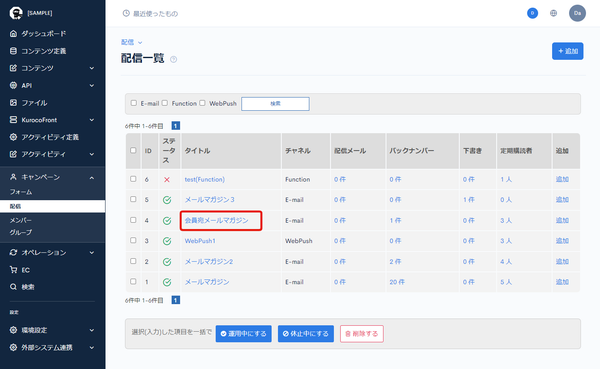Image resolution: width=600 pixels, height=369 pixels.
Task: Click green check status of WebPush1
Action: [x=167, y=241]
